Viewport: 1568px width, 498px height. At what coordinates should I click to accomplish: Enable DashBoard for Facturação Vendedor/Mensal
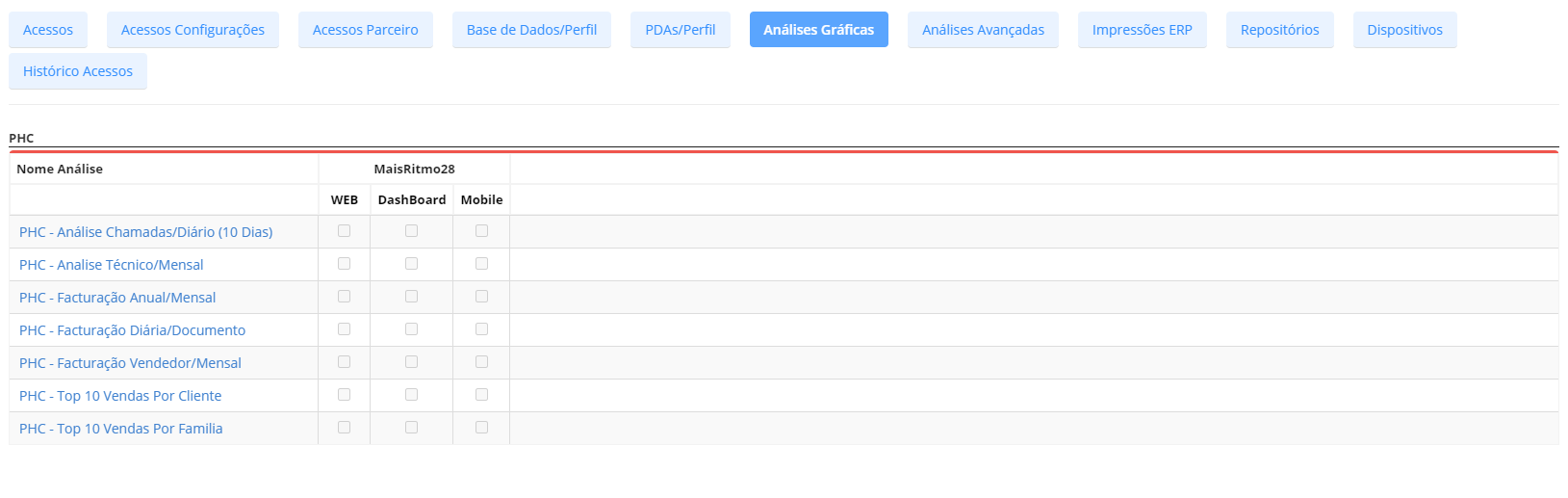[411, 362]
